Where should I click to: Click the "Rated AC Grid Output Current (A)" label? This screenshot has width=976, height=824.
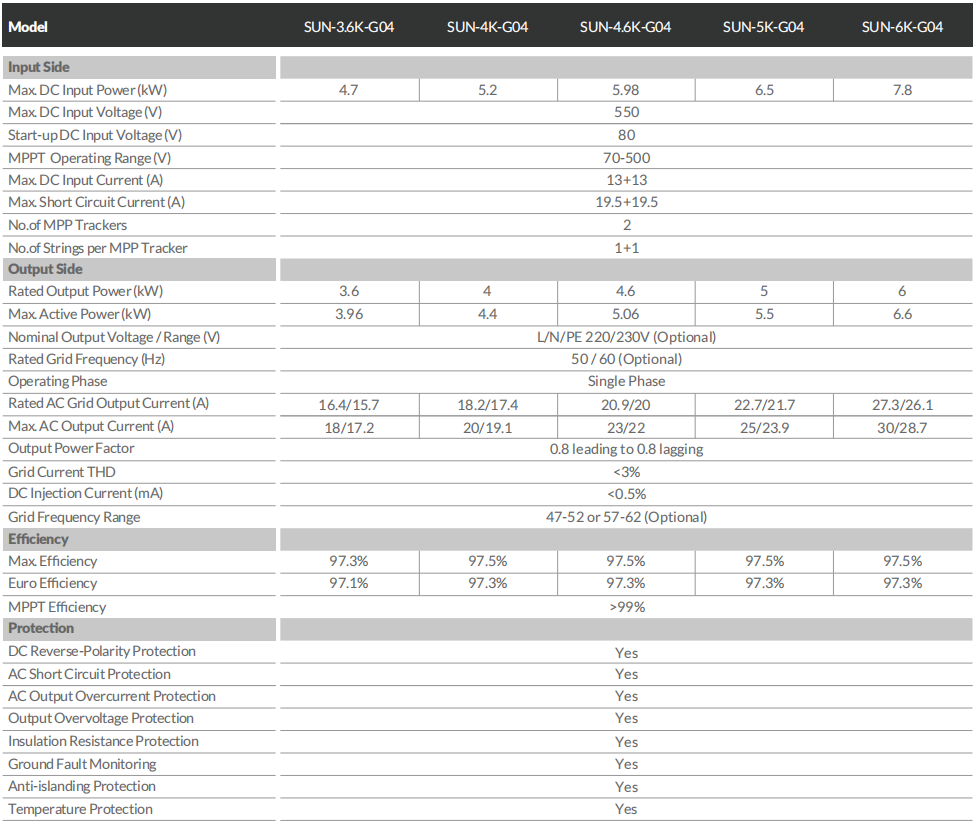108,403
